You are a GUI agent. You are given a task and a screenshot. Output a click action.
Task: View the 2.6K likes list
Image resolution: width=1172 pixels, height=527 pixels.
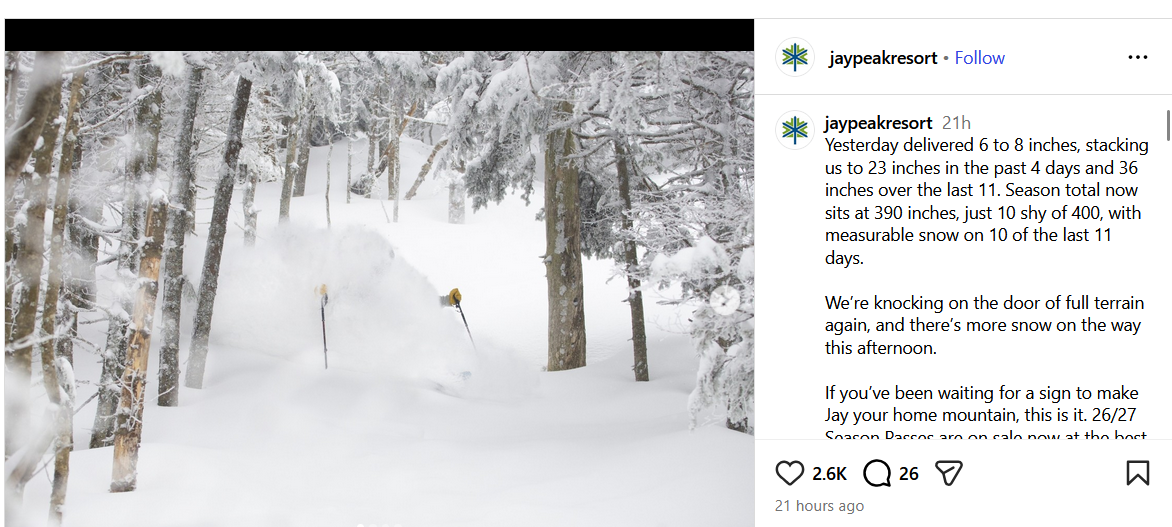[x=829, y=474]
